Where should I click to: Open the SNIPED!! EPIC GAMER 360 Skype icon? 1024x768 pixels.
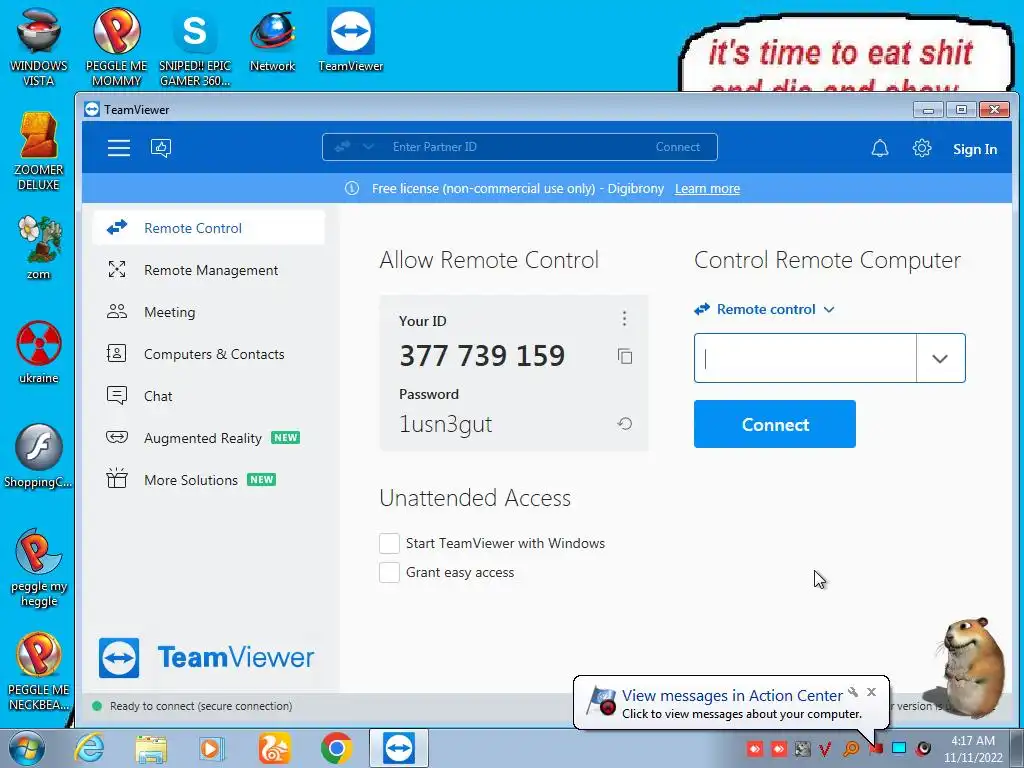(x=195, y=47)
